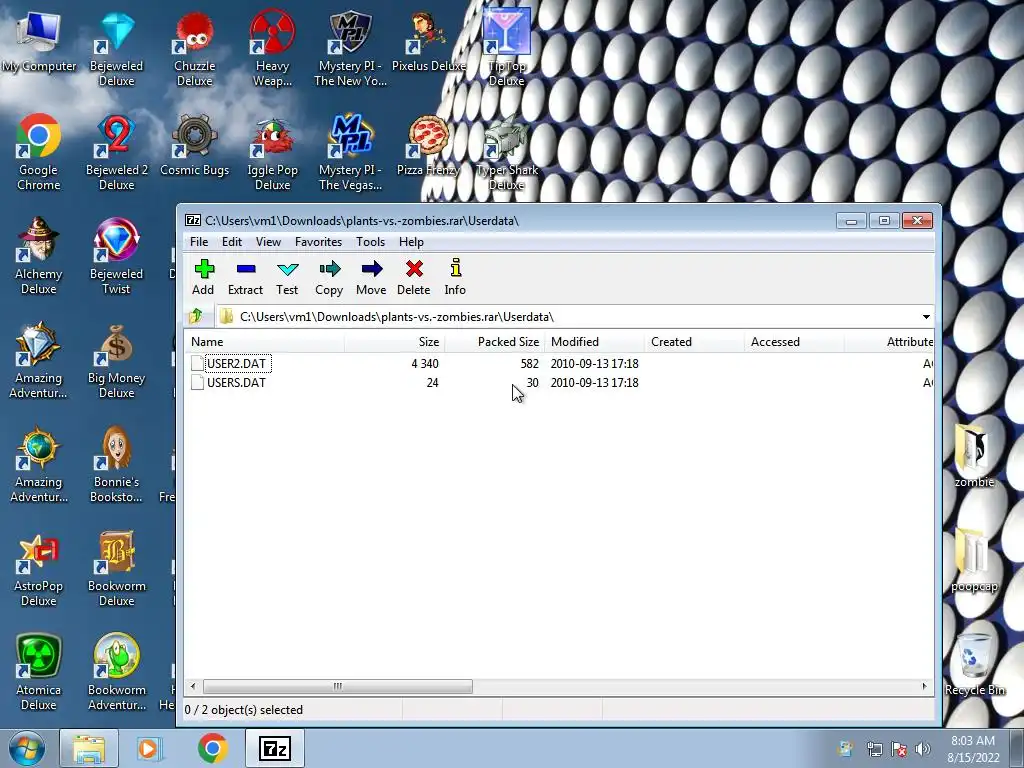Select the Recycle Bin icon
Image resolution: width=1024 pixels, height=768 pixels.
[974, 664]
